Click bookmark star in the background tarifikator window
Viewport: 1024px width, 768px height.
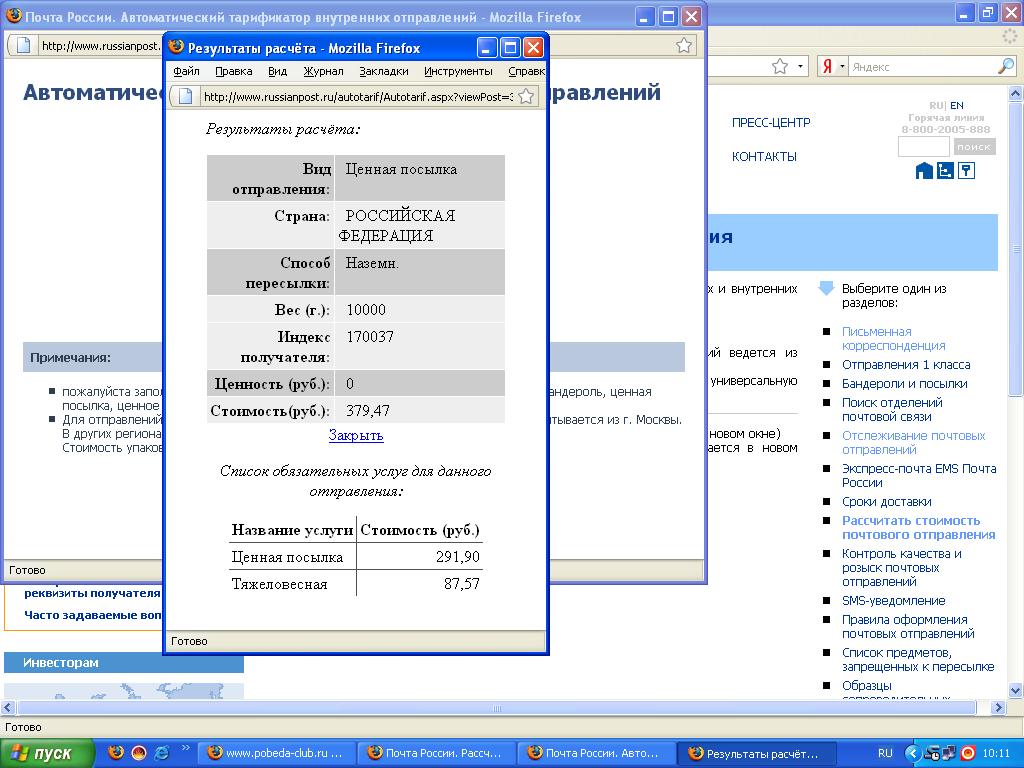(x=684, y=45)
